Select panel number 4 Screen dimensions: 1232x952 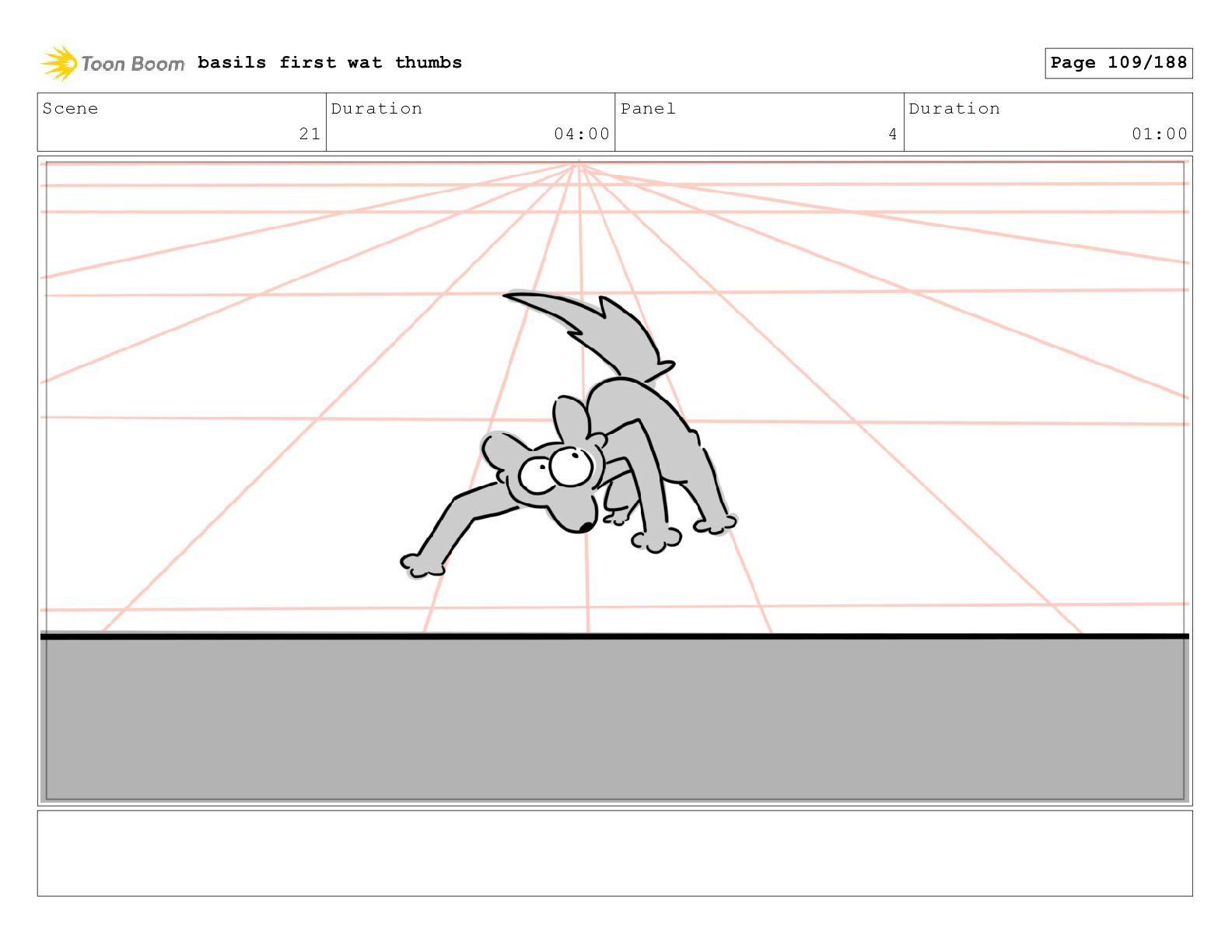pos(893,134)
